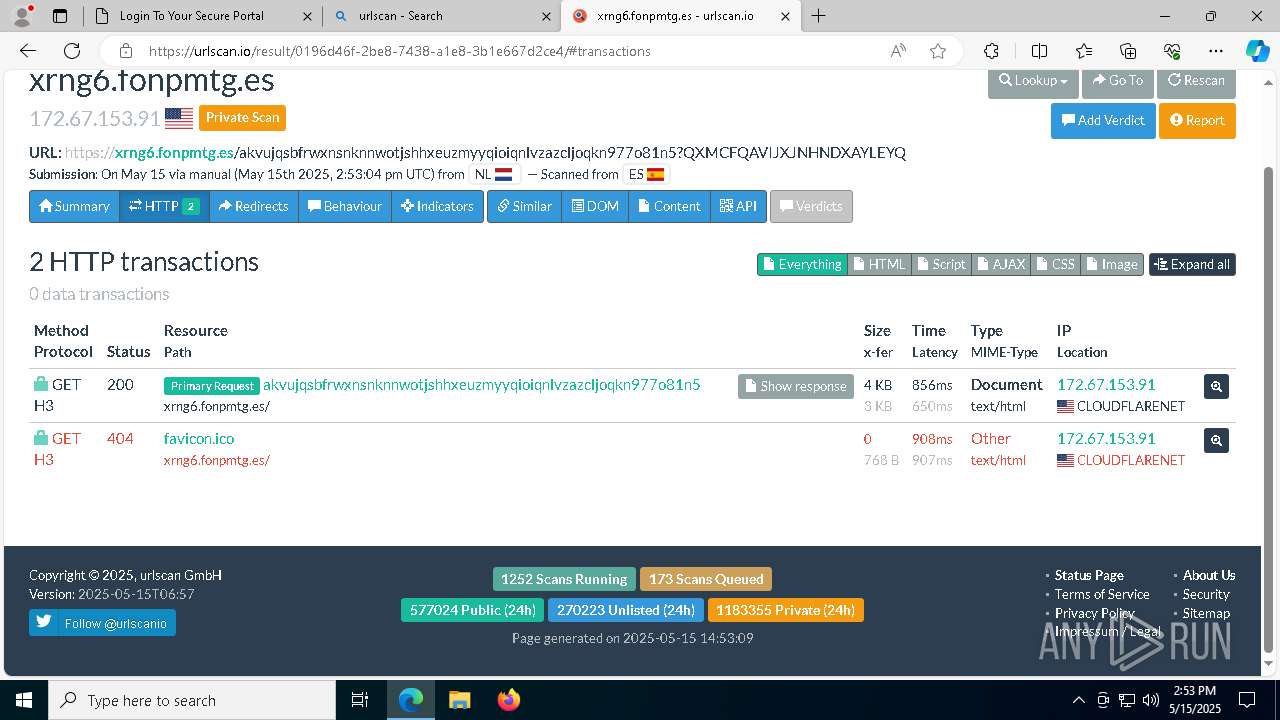1280x720 pixels.
Task: Toggle the Split screen icon
Action: [x=1039, y=51]
